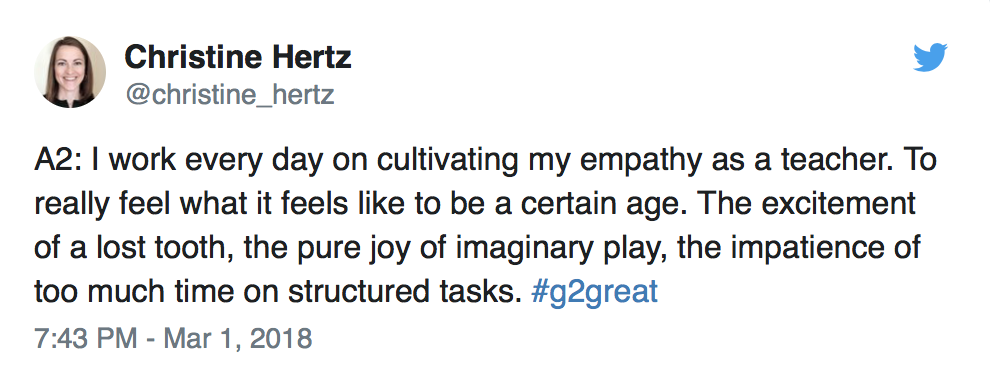Open the Christine Hertz display name
The image size is (990, 372).
[237, 57]
